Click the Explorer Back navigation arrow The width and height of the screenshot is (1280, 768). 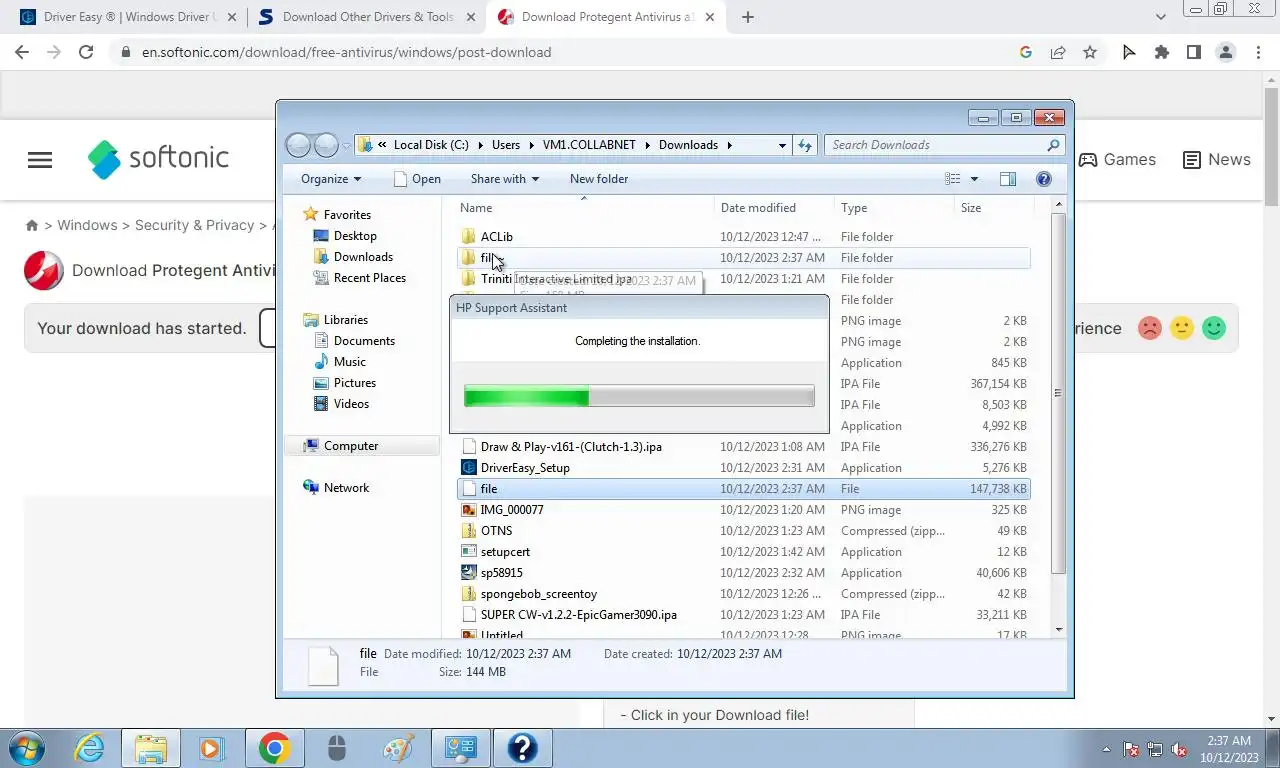point(298,146)
